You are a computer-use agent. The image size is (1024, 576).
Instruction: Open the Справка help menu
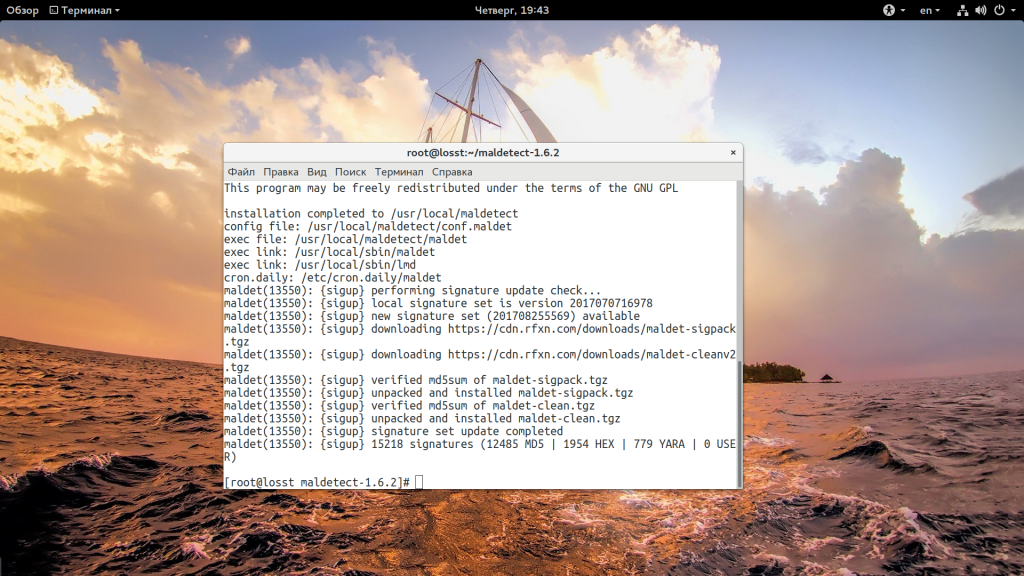click(x=452, y=172)
